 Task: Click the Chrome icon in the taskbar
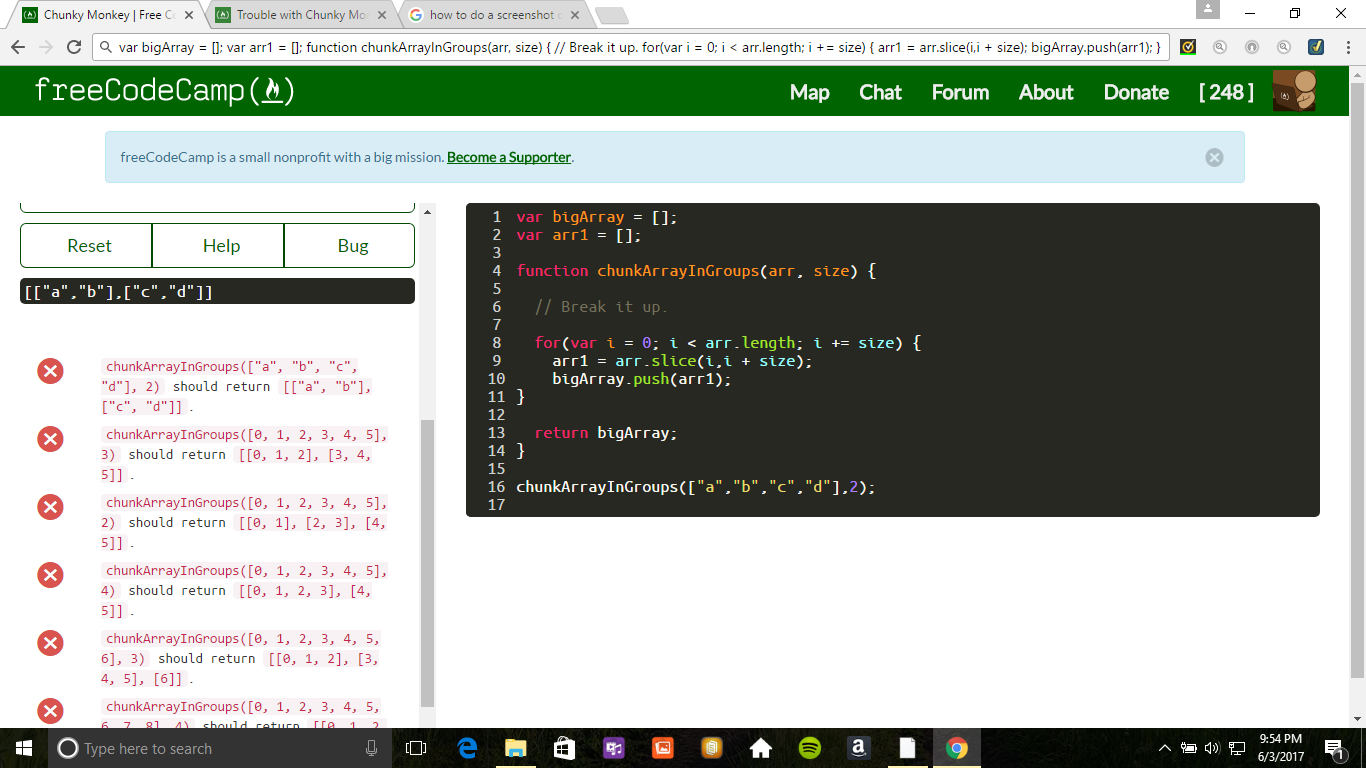coord(957,748)
